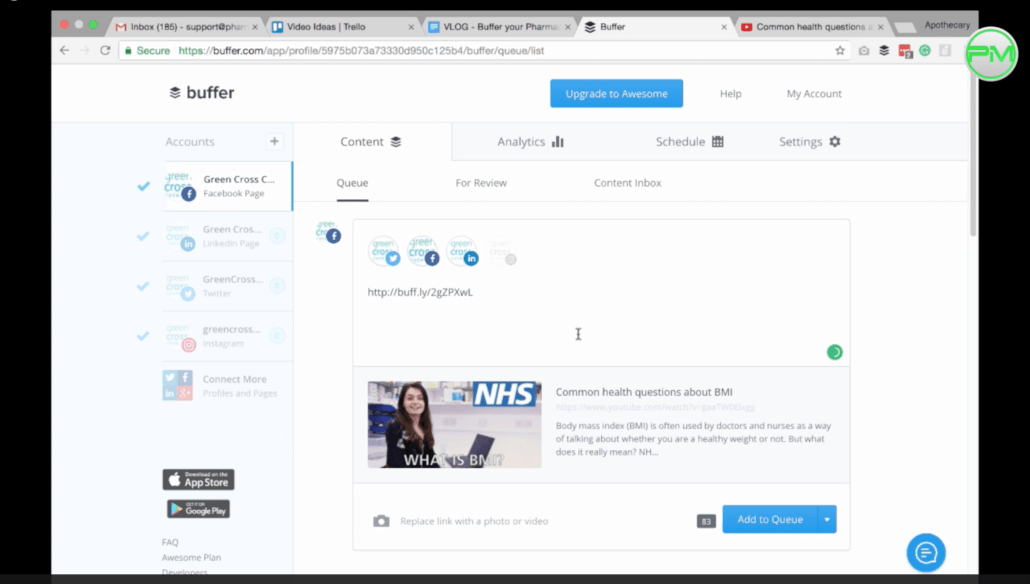Viewport: 1030px width, 584px height.
Task: Toggle greyed Instagram avatar in composer
Action: coord(502,251)
